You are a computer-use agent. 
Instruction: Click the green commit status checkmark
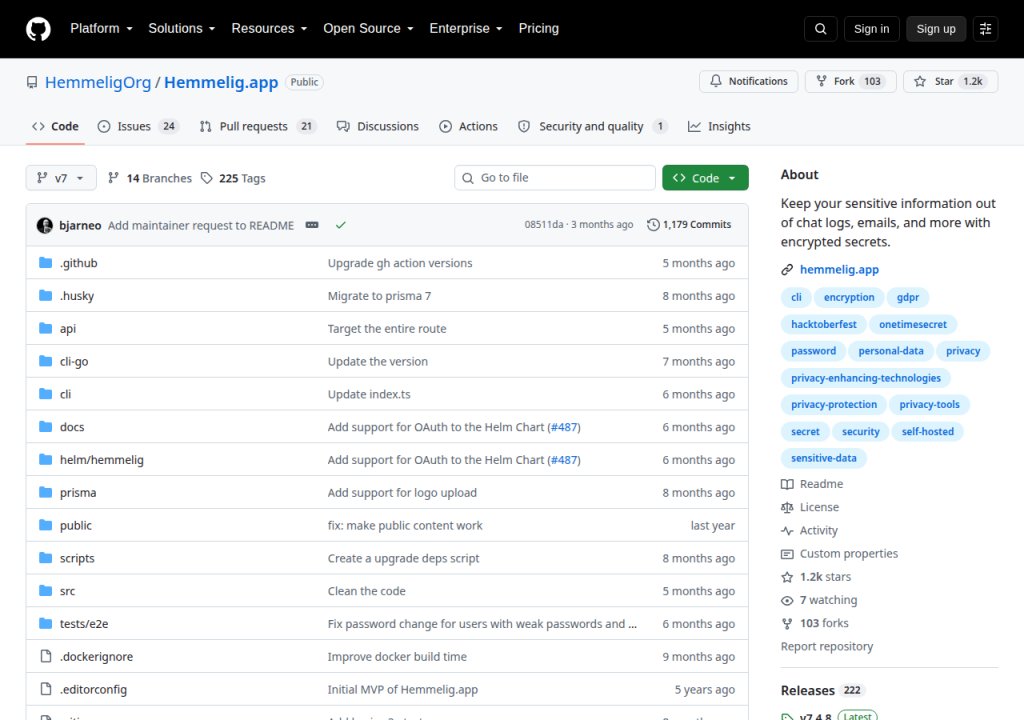tap(340, 225)
